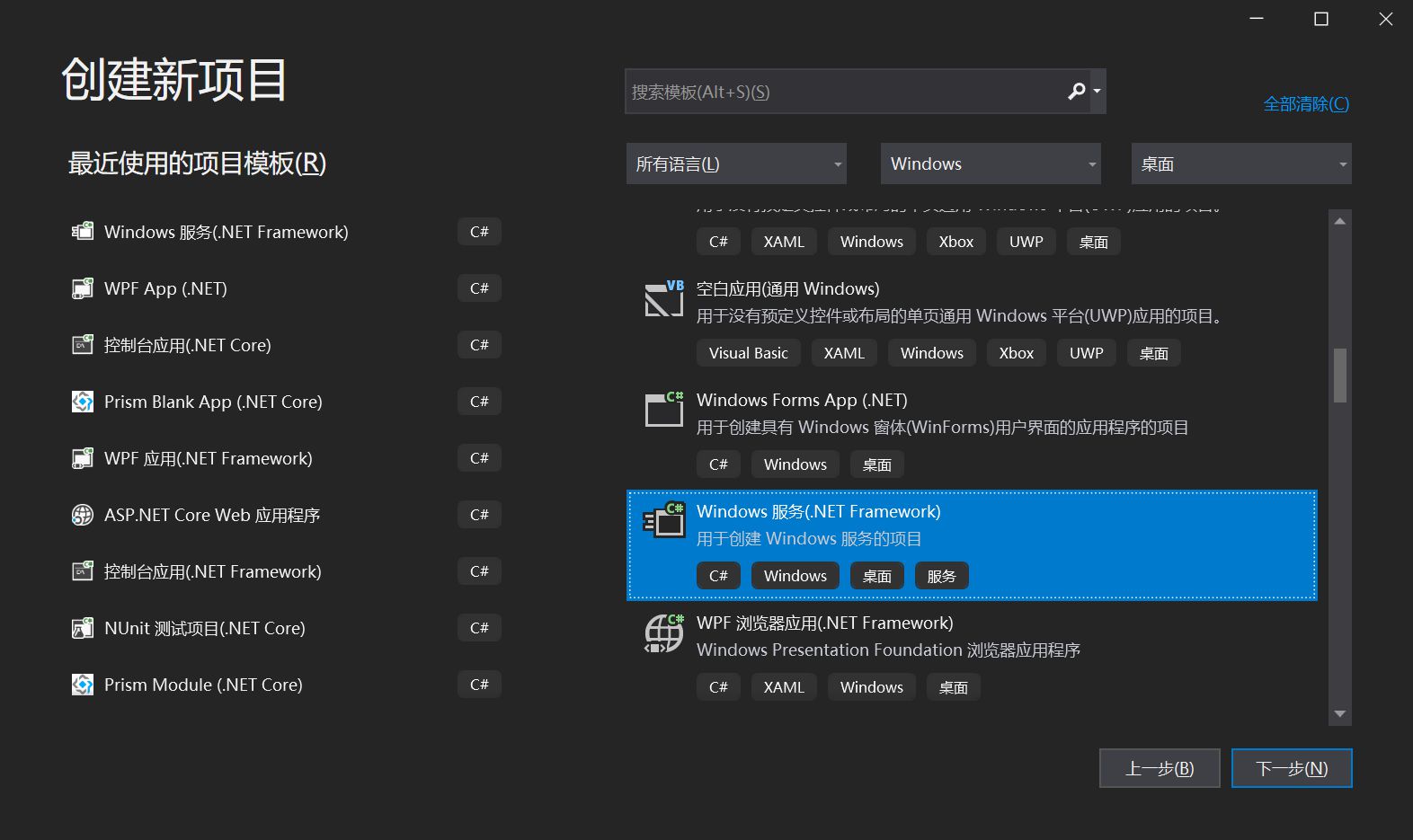The height and width of the screenshot is (840, 1413).
Task: Maximize the dialog window
Action: click(x=1321, y=19)
